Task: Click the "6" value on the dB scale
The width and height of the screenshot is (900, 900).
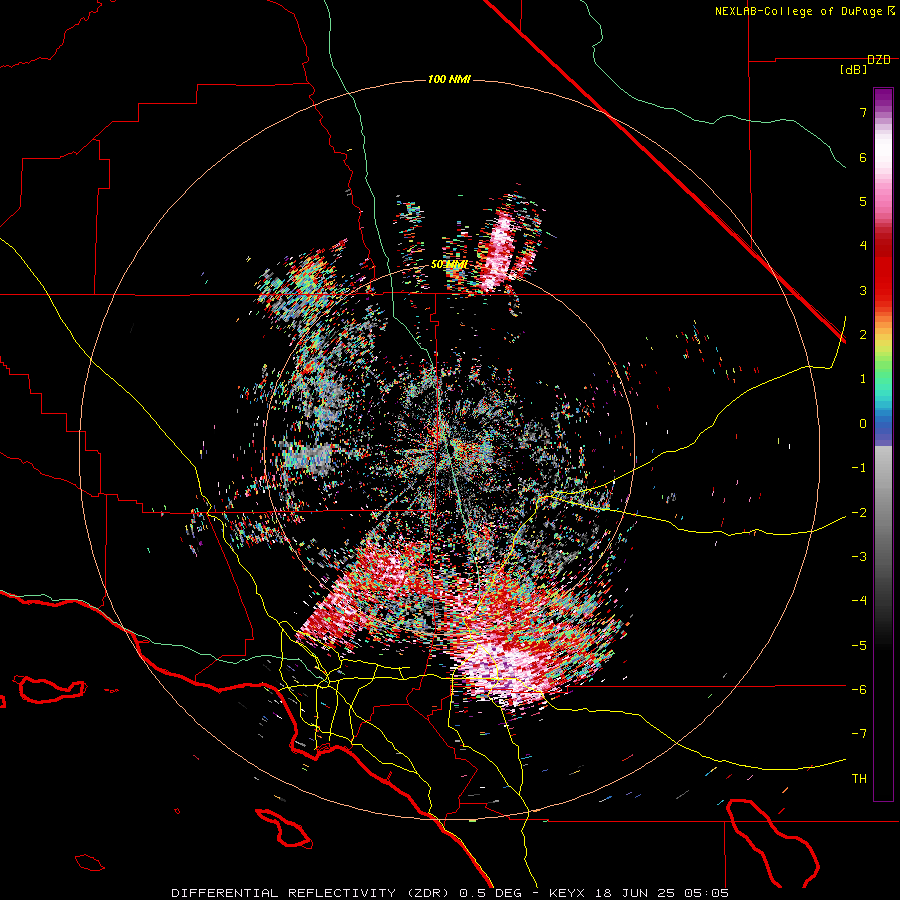Action: tap(863, 157)
